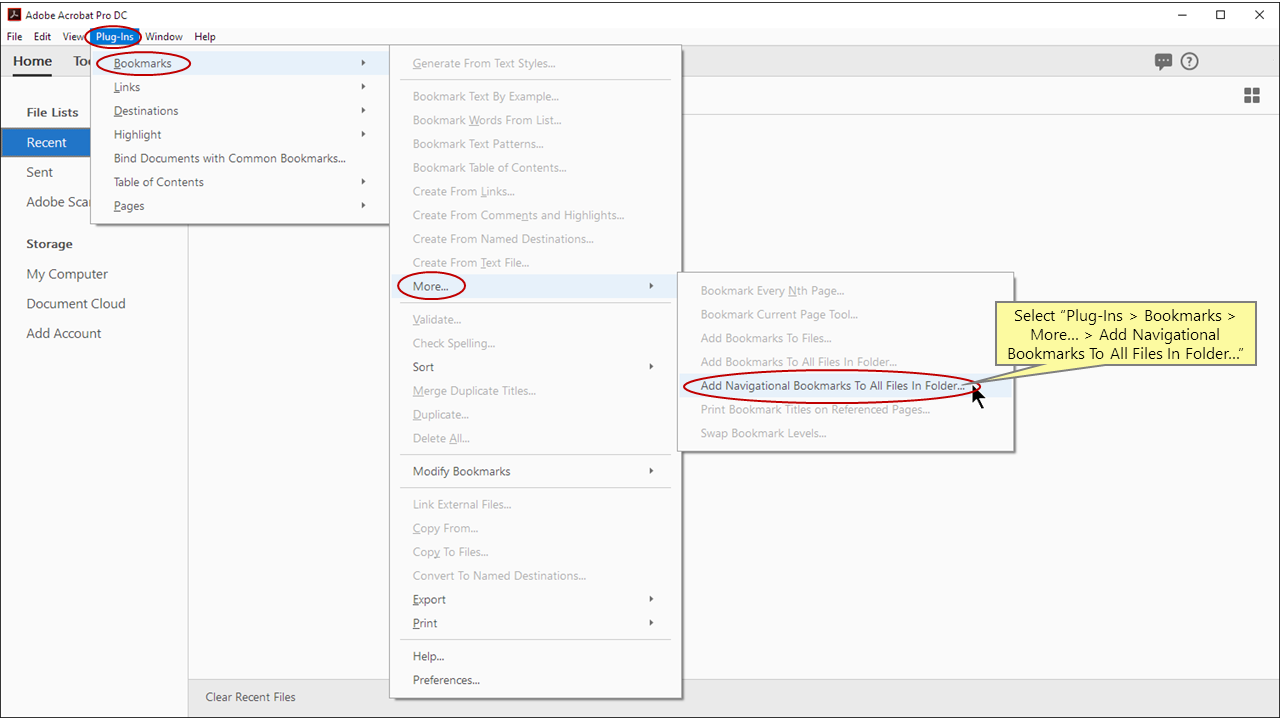The width and height of the screenshot is (1280, 720).
Task: Expand the Export submenu
Action: (428, 599)
